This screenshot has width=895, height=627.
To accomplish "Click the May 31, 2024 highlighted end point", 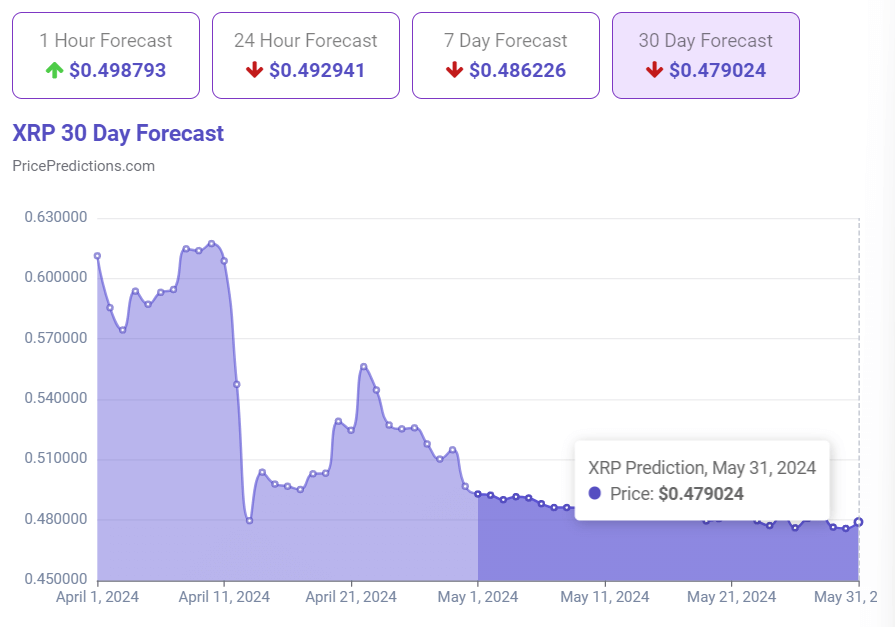I will [x=858, y=522].
